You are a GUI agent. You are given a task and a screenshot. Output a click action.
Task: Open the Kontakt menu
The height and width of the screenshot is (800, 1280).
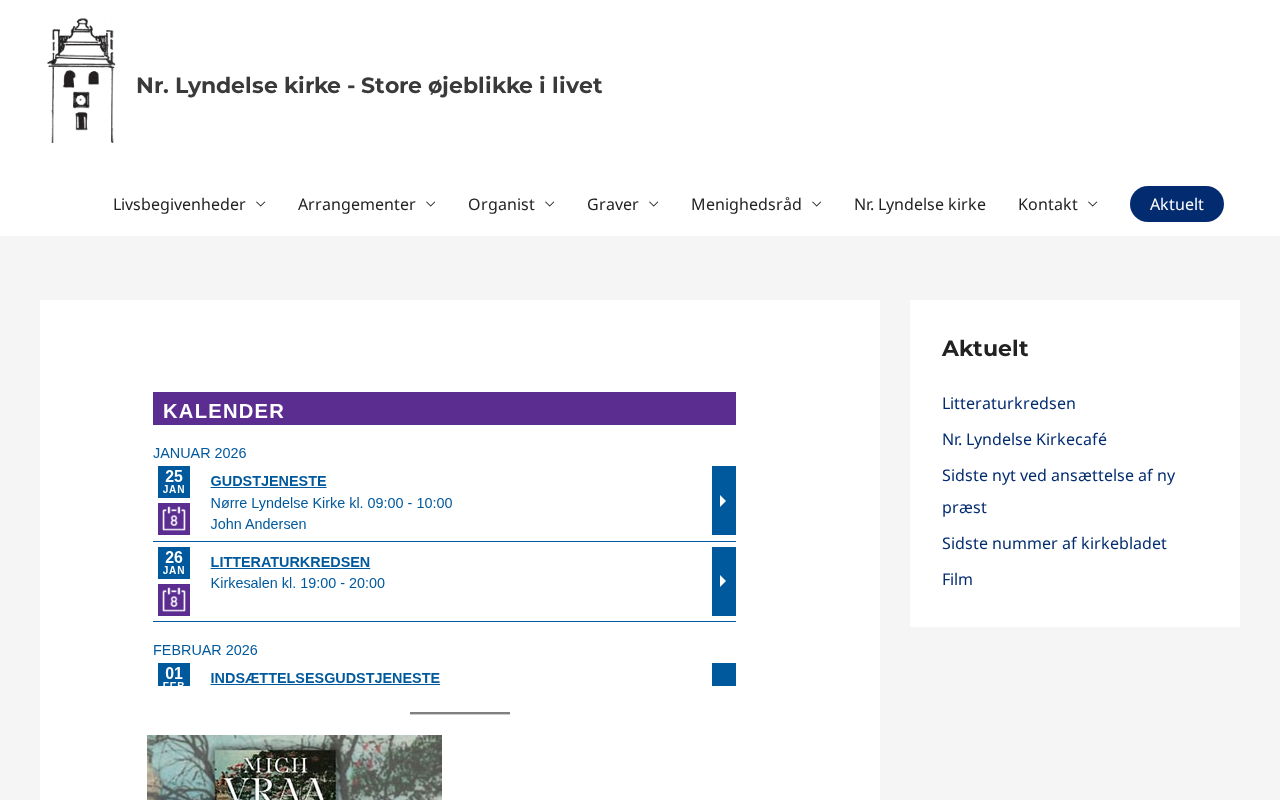(x=1057, y=204)
